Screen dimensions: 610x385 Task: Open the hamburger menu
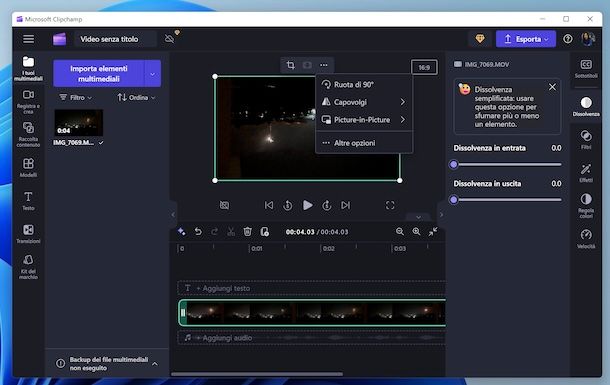coord(28,39)
